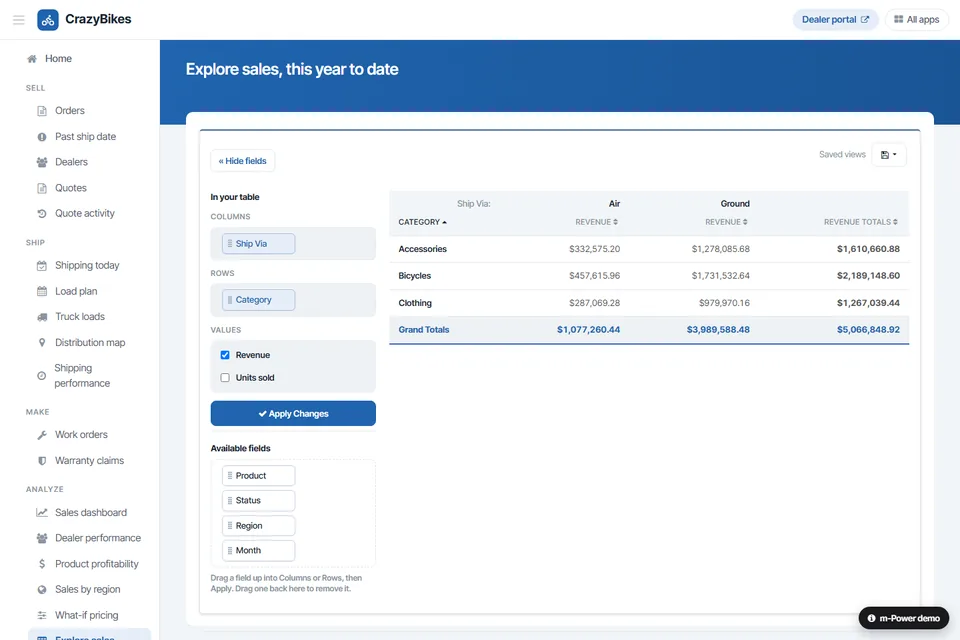Click the Home house icon

[x=32, y=59]
